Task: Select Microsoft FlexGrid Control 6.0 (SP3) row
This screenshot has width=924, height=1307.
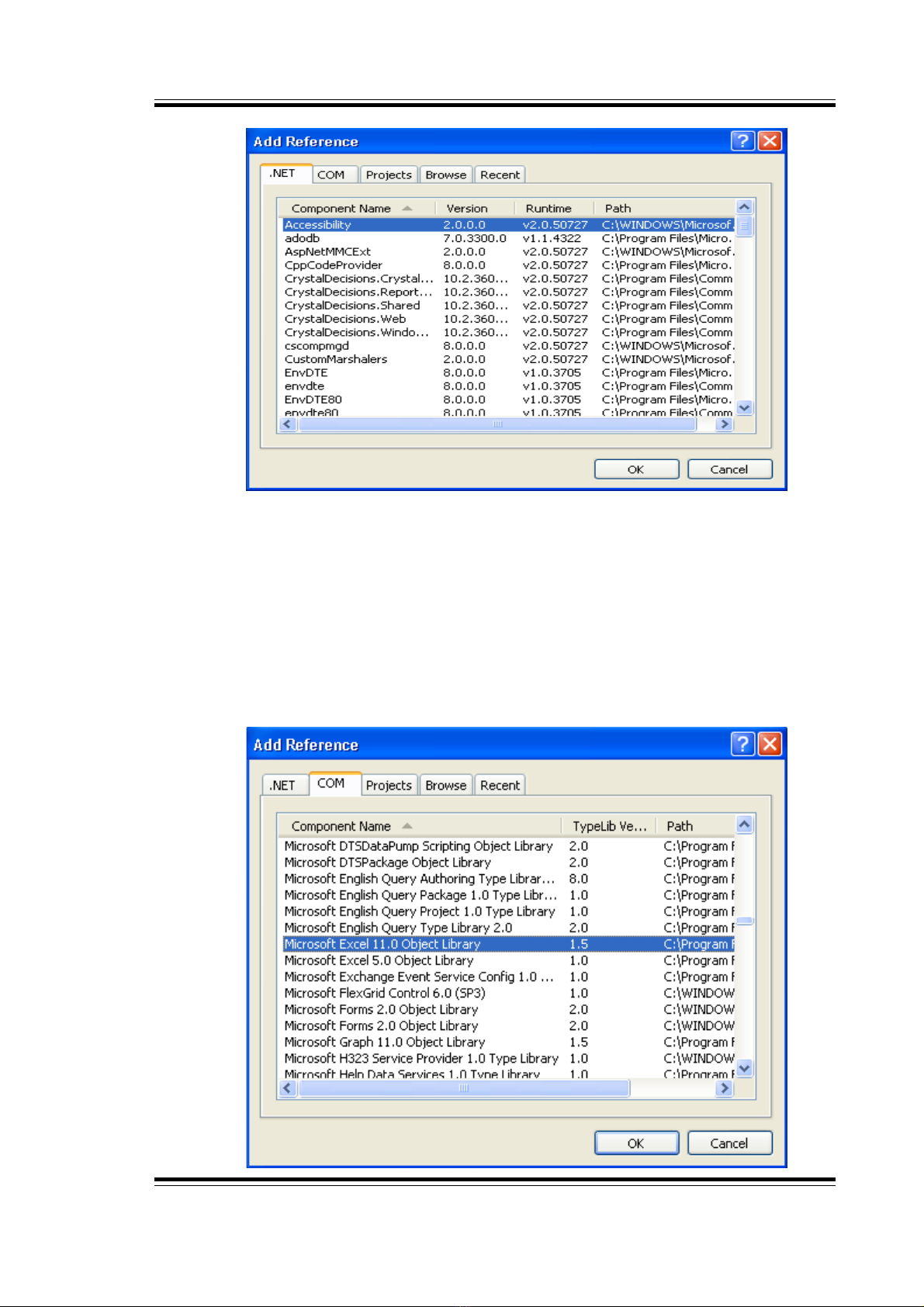Action: point(385,993)
